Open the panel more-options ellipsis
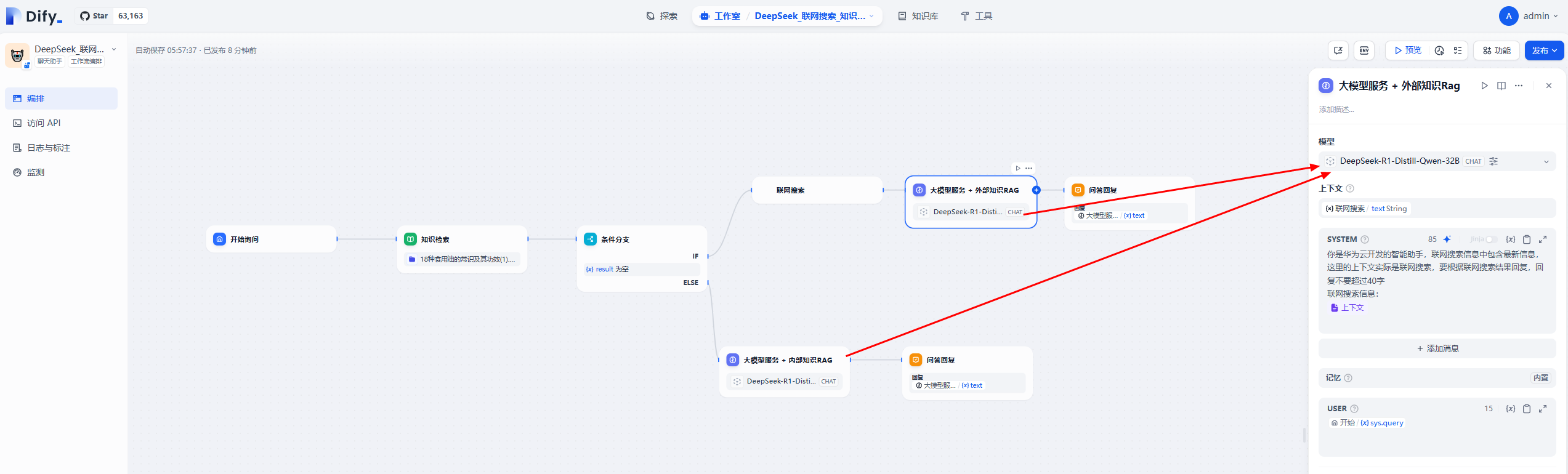 pos(1519,86)
